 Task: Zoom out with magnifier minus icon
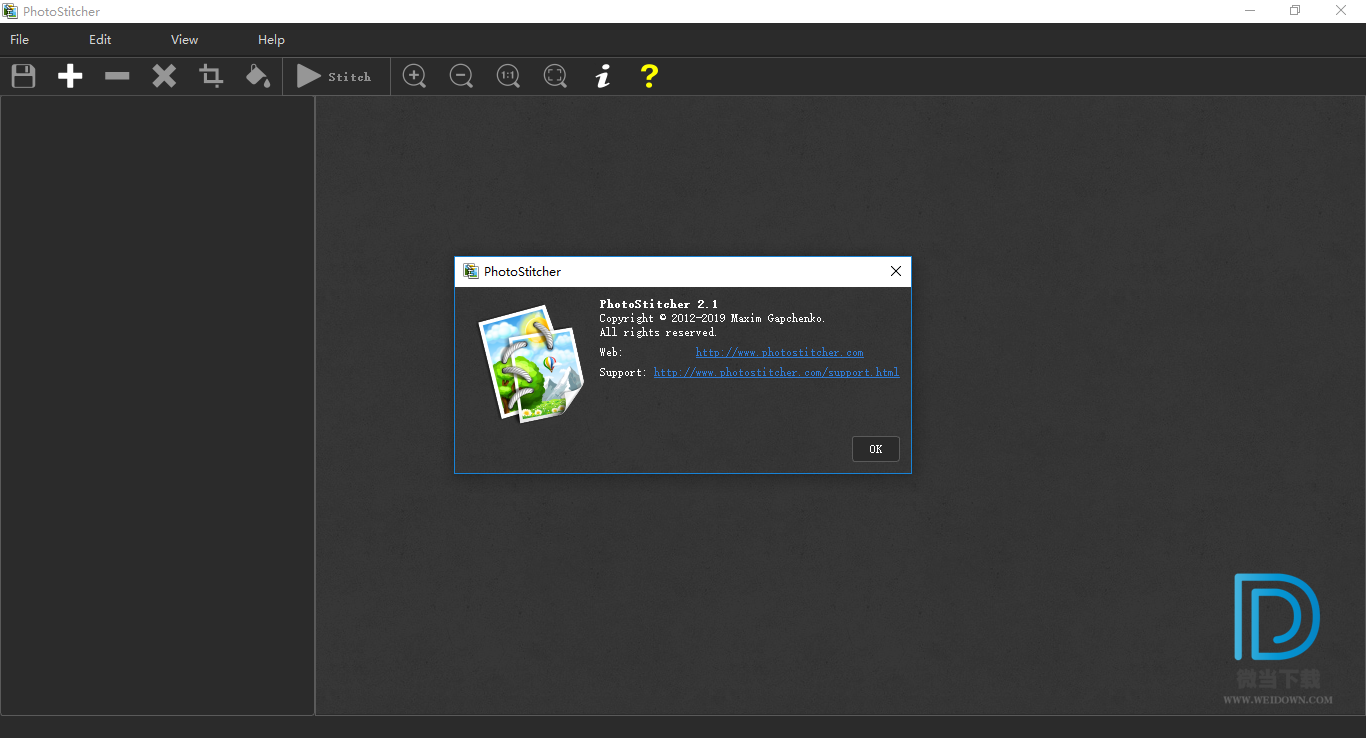point(461,76)
